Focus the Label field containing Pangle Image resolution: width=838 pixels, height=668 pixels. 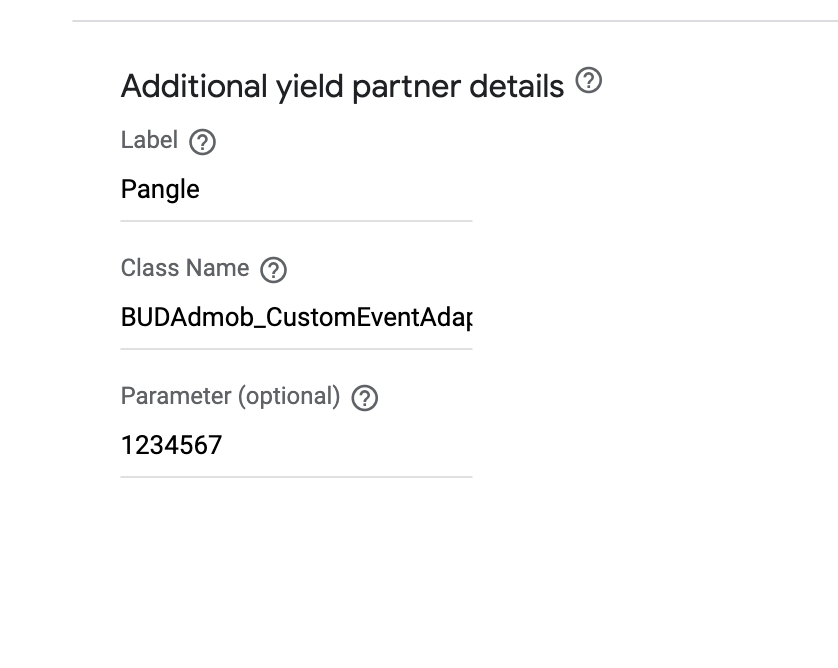pos(297,190)
